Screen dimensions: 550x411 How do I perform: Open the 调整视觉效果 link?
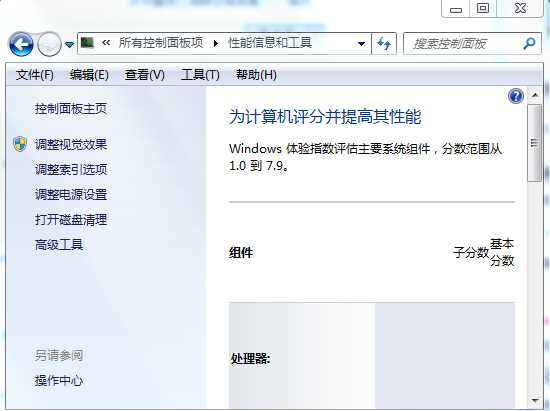tap(71, 144)
